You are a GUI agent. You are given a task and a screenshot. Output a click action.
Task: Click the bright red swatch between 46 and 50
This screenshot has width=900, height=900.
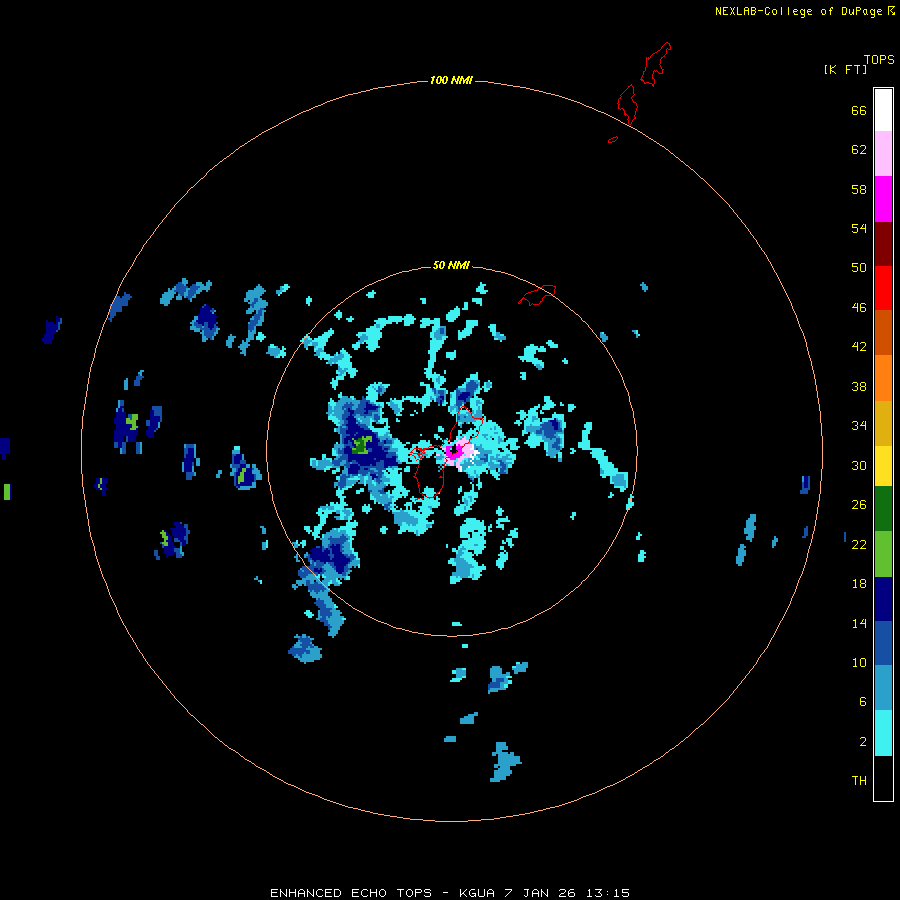[883, 288]
